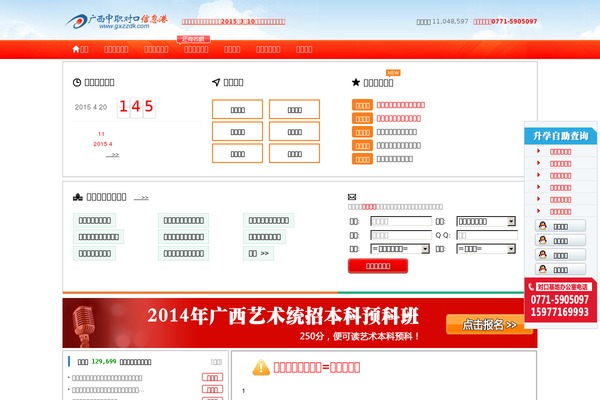600x400 pixels.
Task: Open the last item in the red navigation bar
Action: [304, 49]
